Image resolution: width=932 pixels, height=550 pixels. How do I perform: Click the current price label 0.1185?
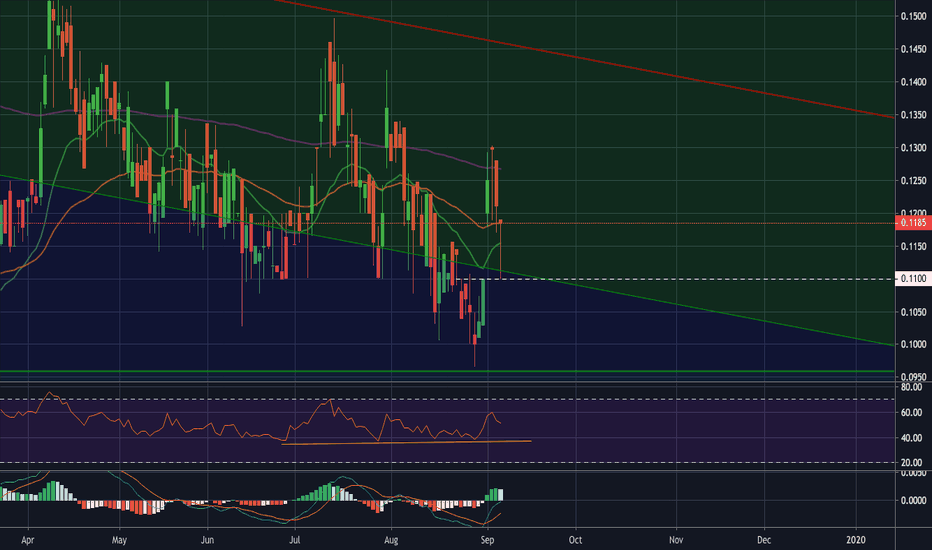pyautogui.click(x=913, y=223)
